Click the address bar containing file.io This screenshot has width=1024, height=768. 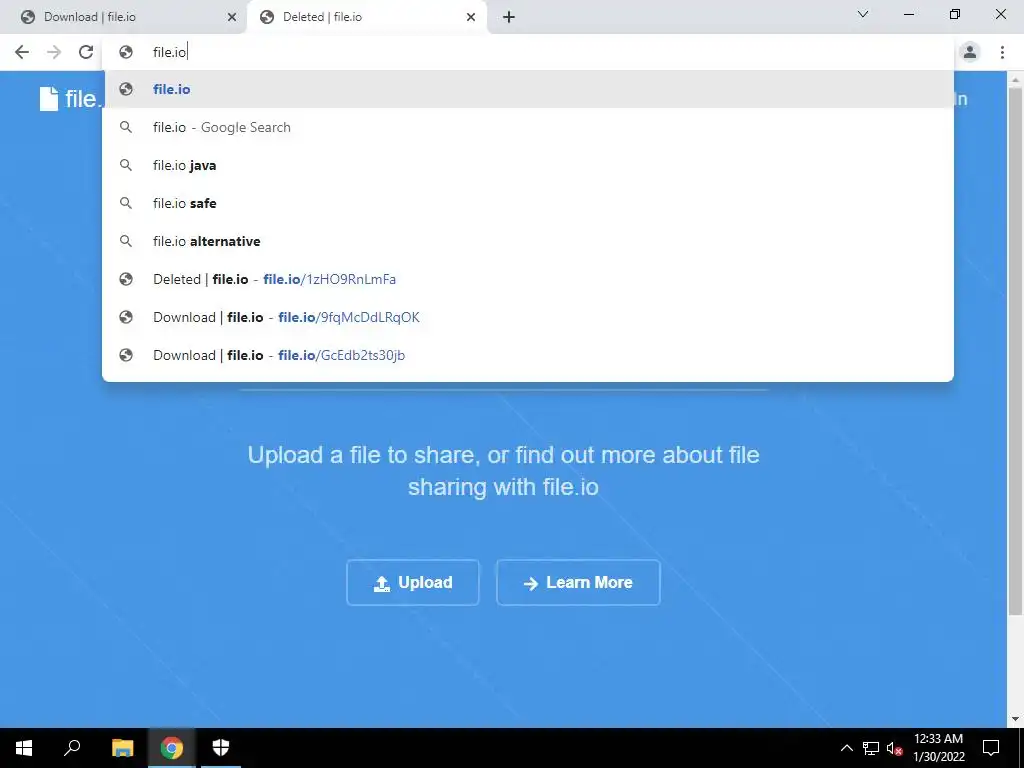pos(528,52)
